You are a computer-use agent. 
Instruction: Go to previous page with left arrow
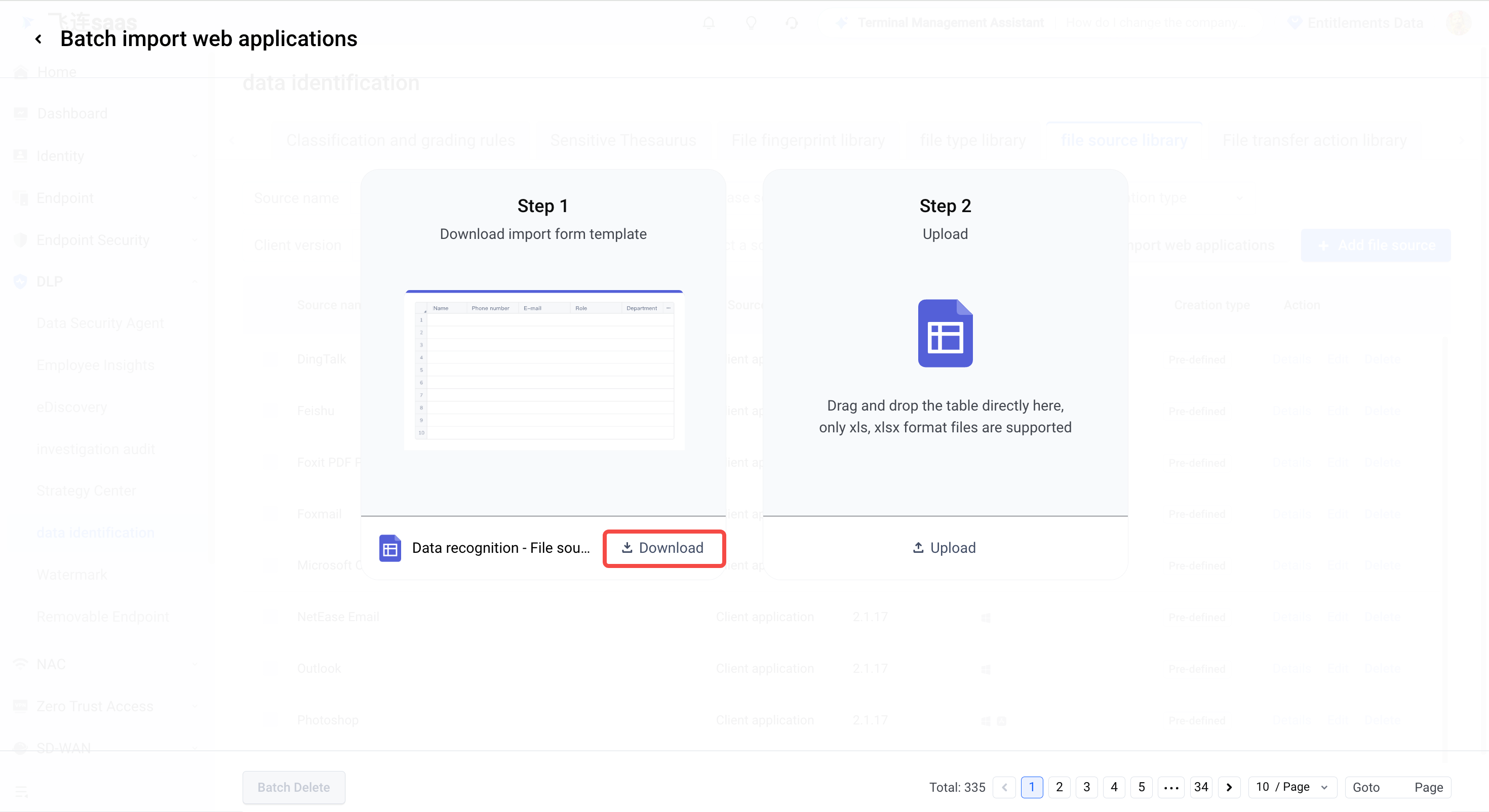[1004, 787]
